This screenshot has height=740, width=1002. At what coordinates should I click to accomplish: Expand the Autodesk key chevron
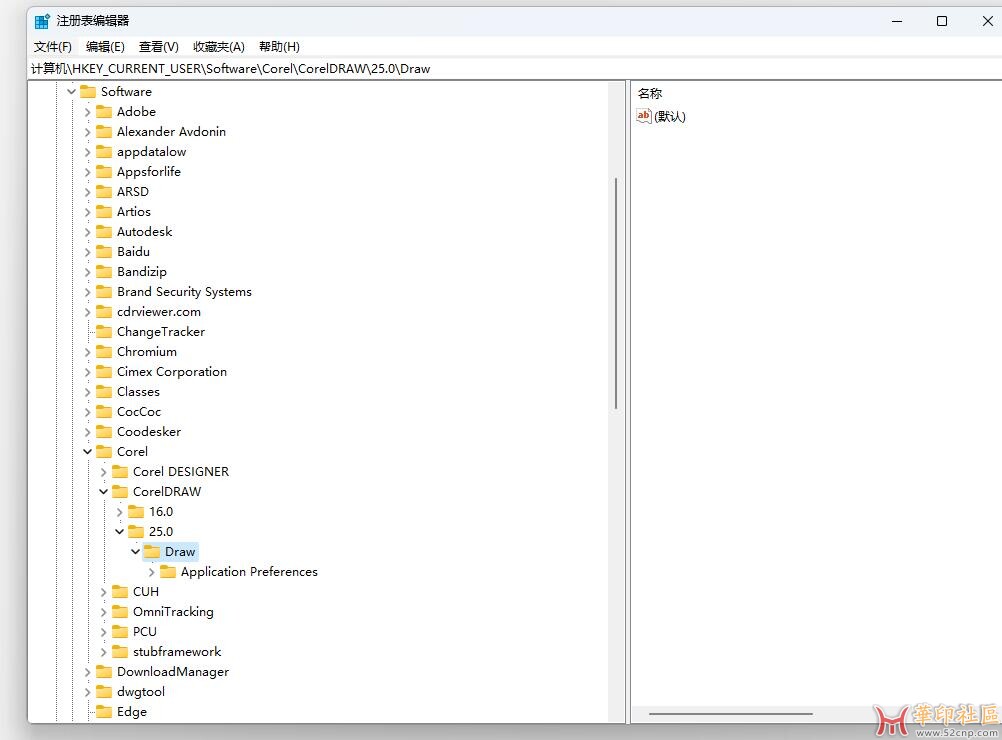[x=88, y=232]
